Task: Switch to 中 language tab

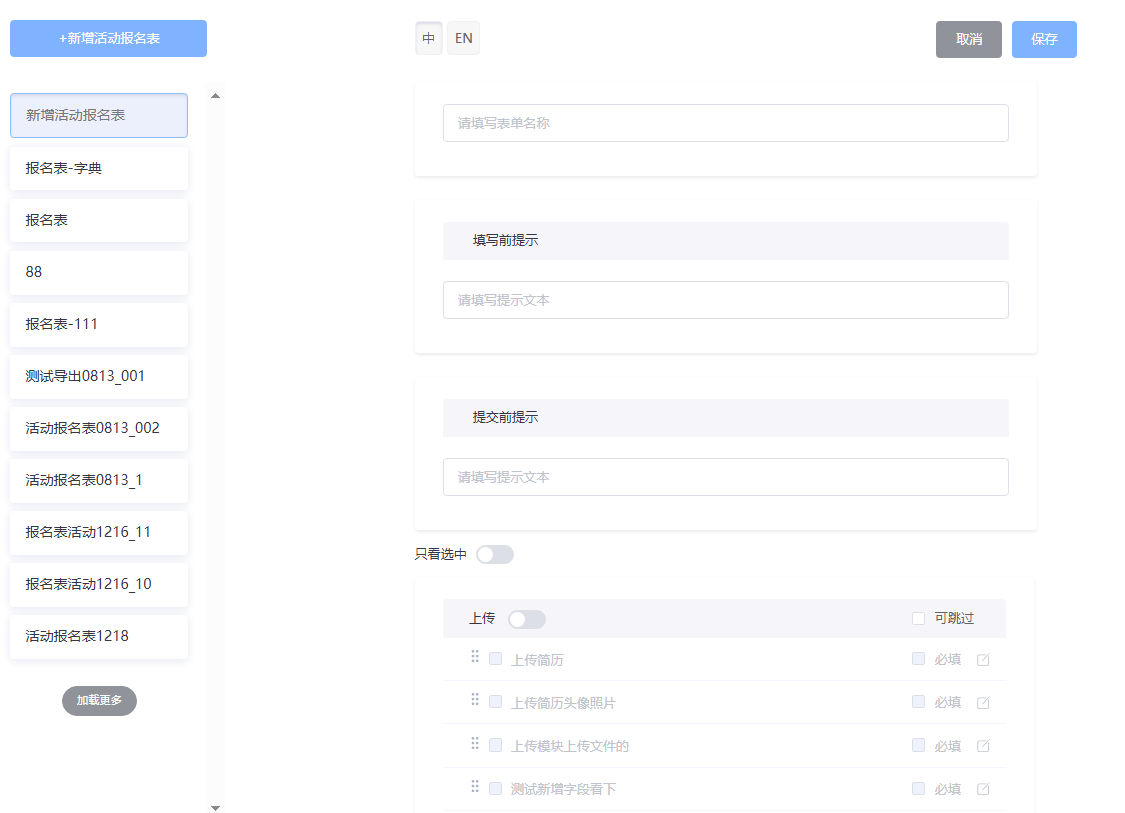Action: point(428,38)
